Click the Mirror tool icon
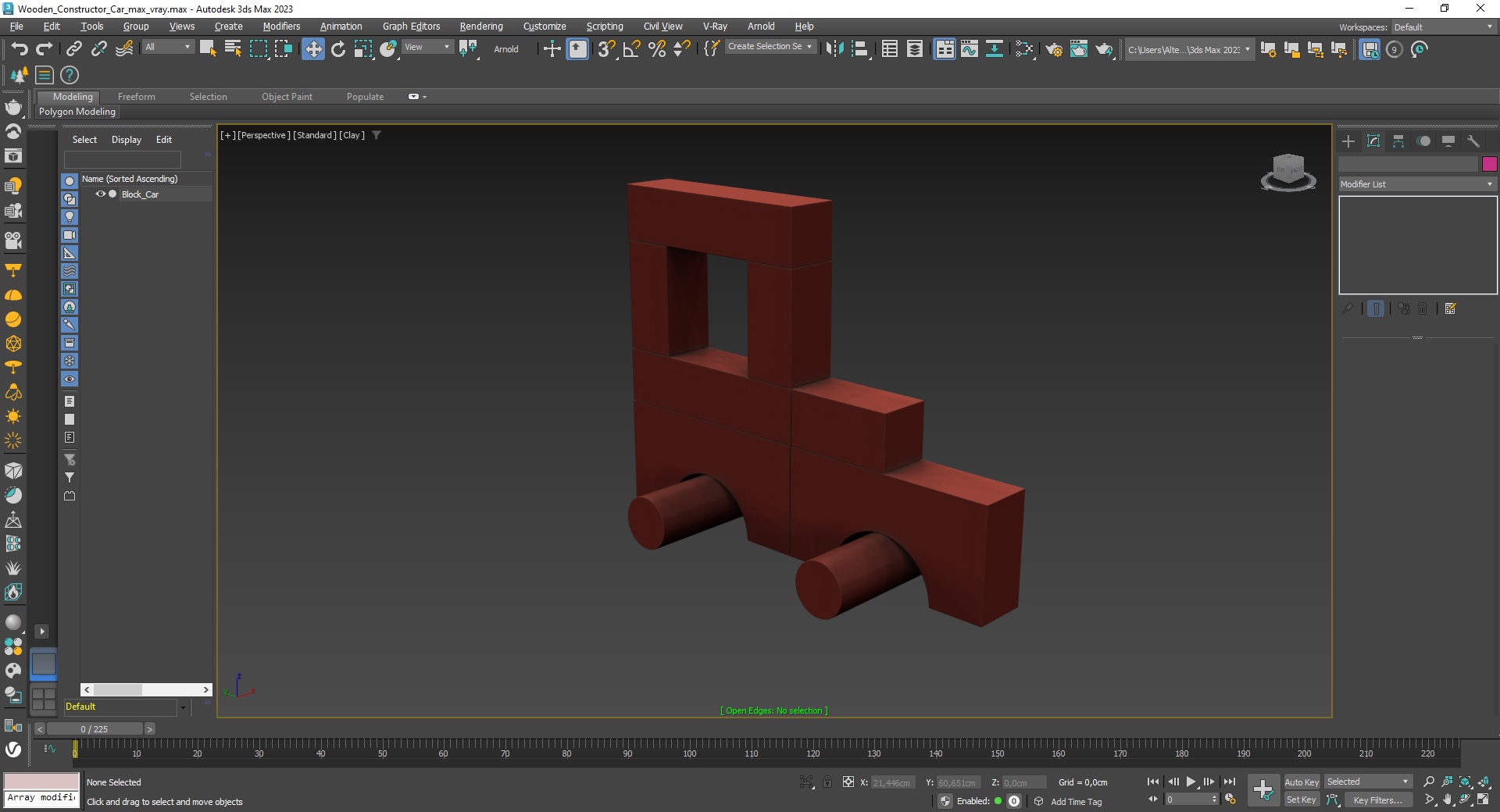This screenshot has height=812, width=1500. [x=834, y=49]
